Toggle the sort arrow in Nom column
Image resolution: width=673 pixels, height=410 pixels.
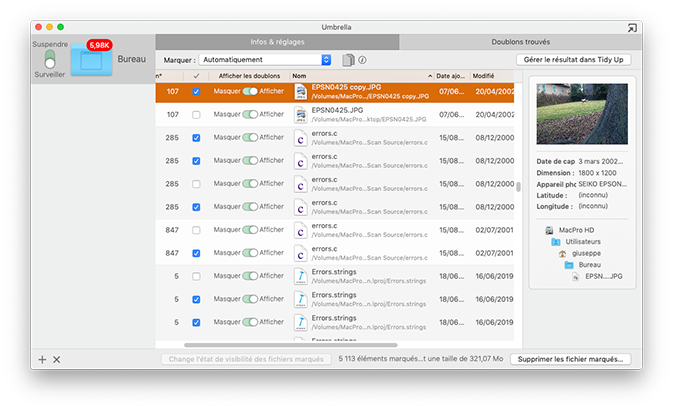[x=430, y=76]
